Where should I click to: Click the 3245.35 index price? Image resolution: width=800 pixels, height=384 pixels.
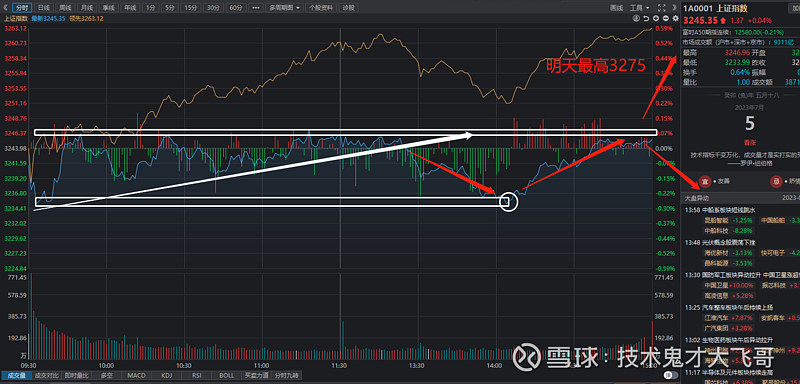coord(701,20)
